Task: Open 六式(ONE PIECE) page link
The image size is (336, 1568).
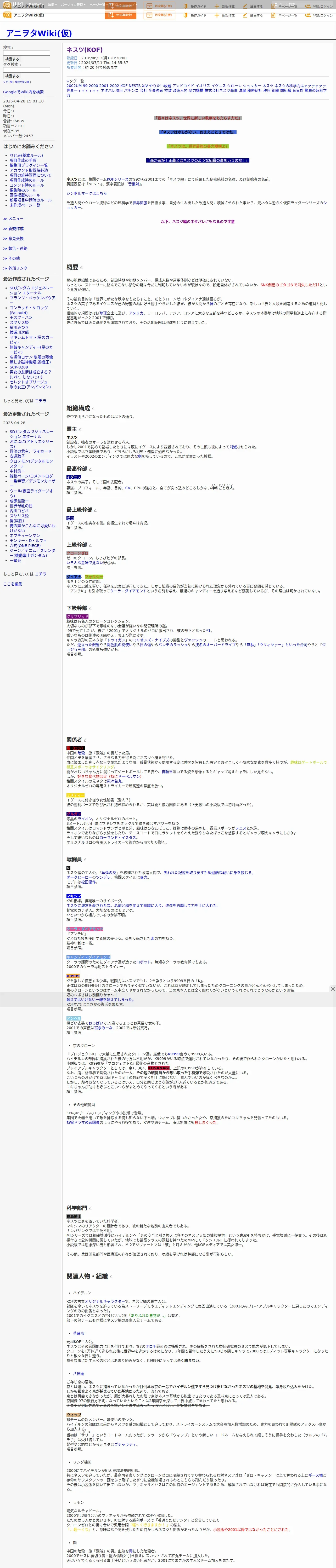Action: (x=26, y=545)
